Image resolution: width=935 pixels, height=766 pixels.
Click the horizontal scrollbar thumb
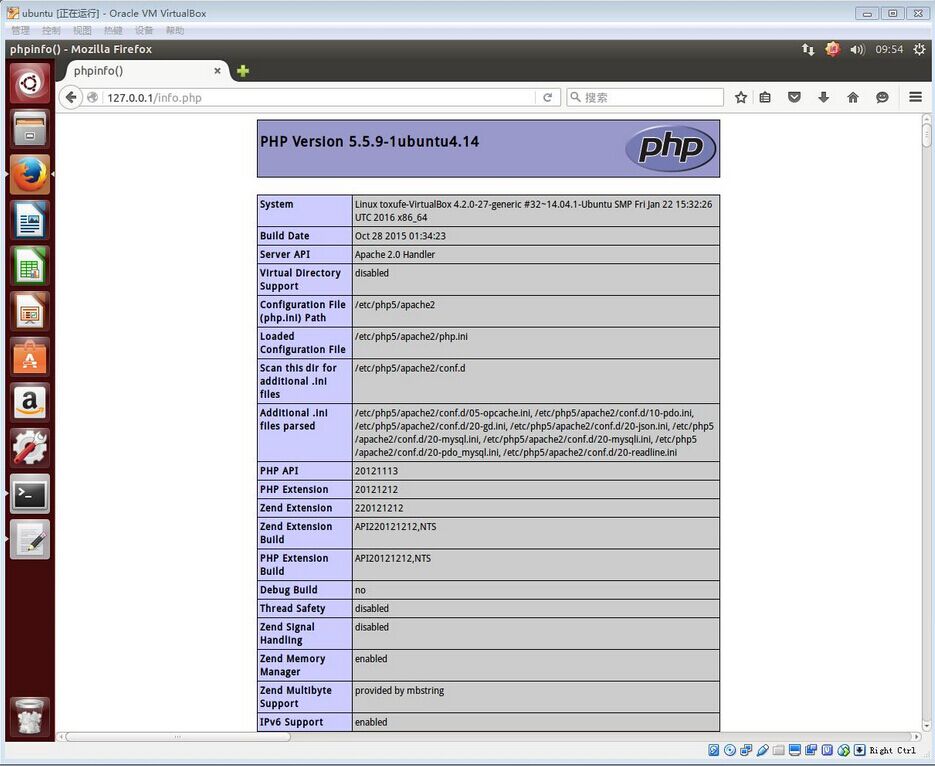point(178,737)
